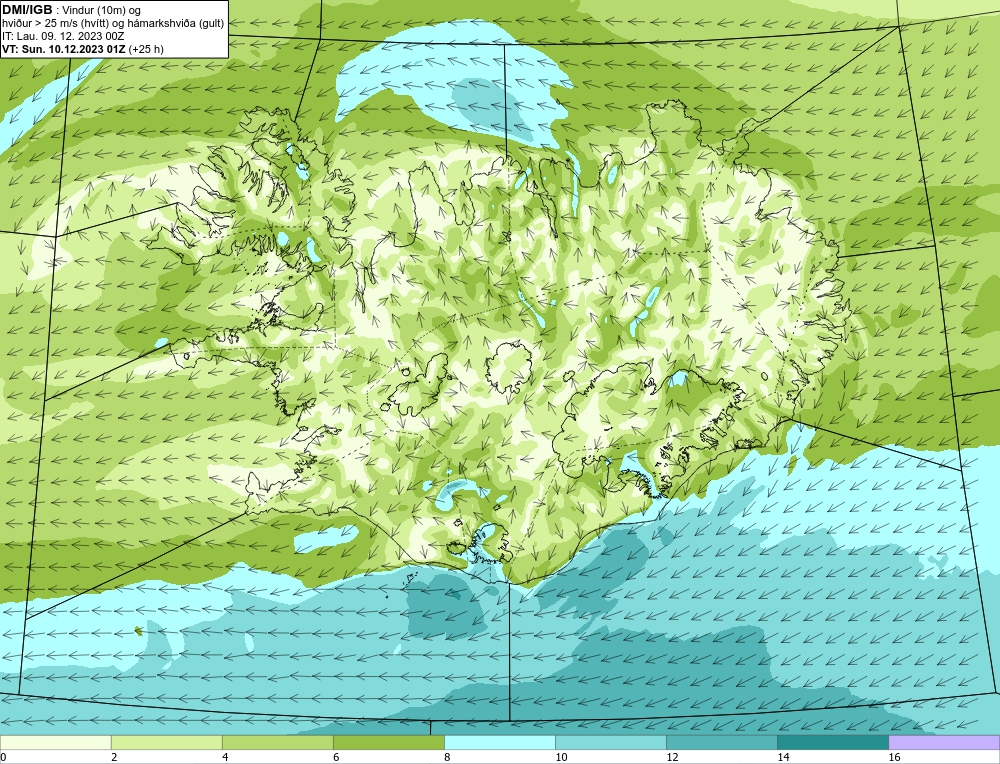Click the '2' legend scale label

click(x=114, y=757)
